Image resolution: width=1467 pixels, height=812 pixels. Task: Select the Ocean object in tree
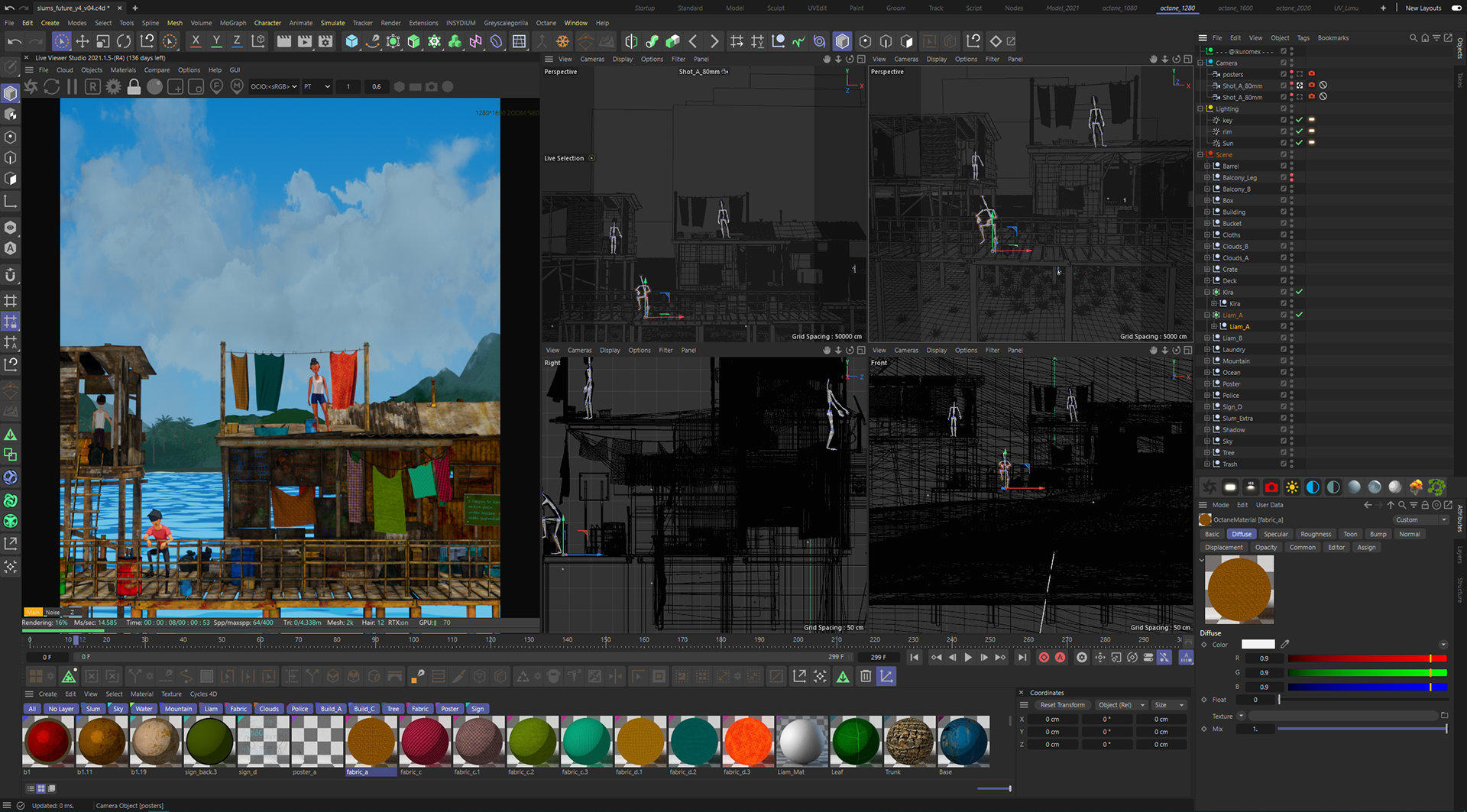pos(1231,372)
